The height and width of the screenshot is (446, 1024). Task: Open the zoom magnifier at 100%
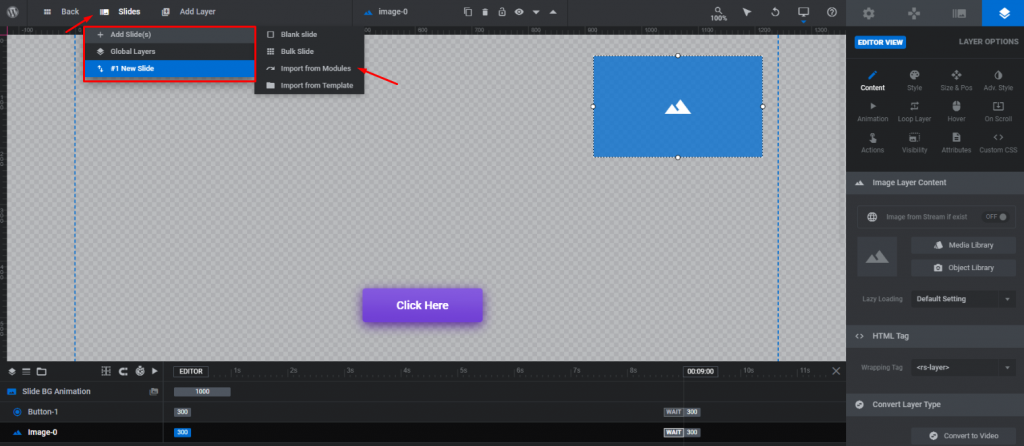(718, 13)
